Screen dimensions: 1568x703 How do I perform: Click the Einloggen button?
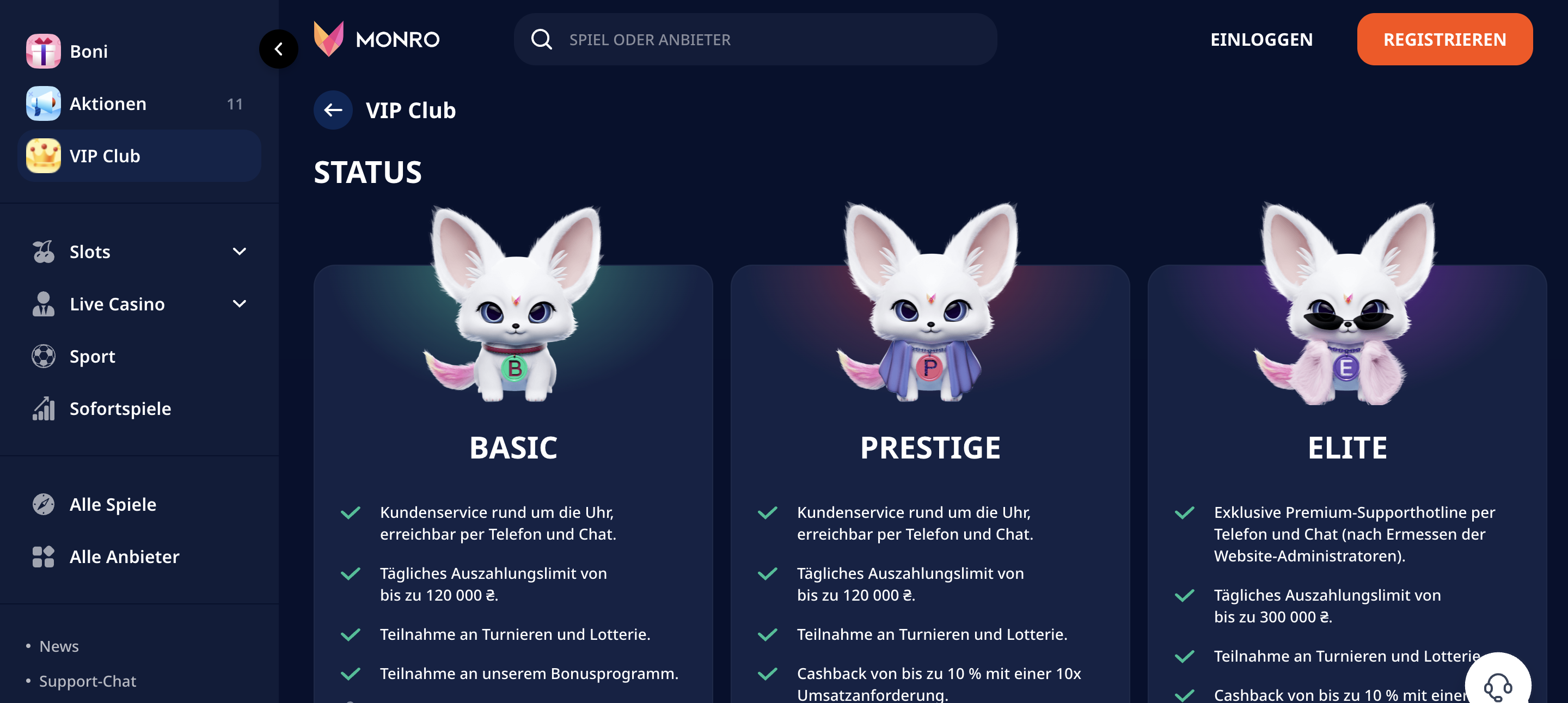pos(1261,40)
